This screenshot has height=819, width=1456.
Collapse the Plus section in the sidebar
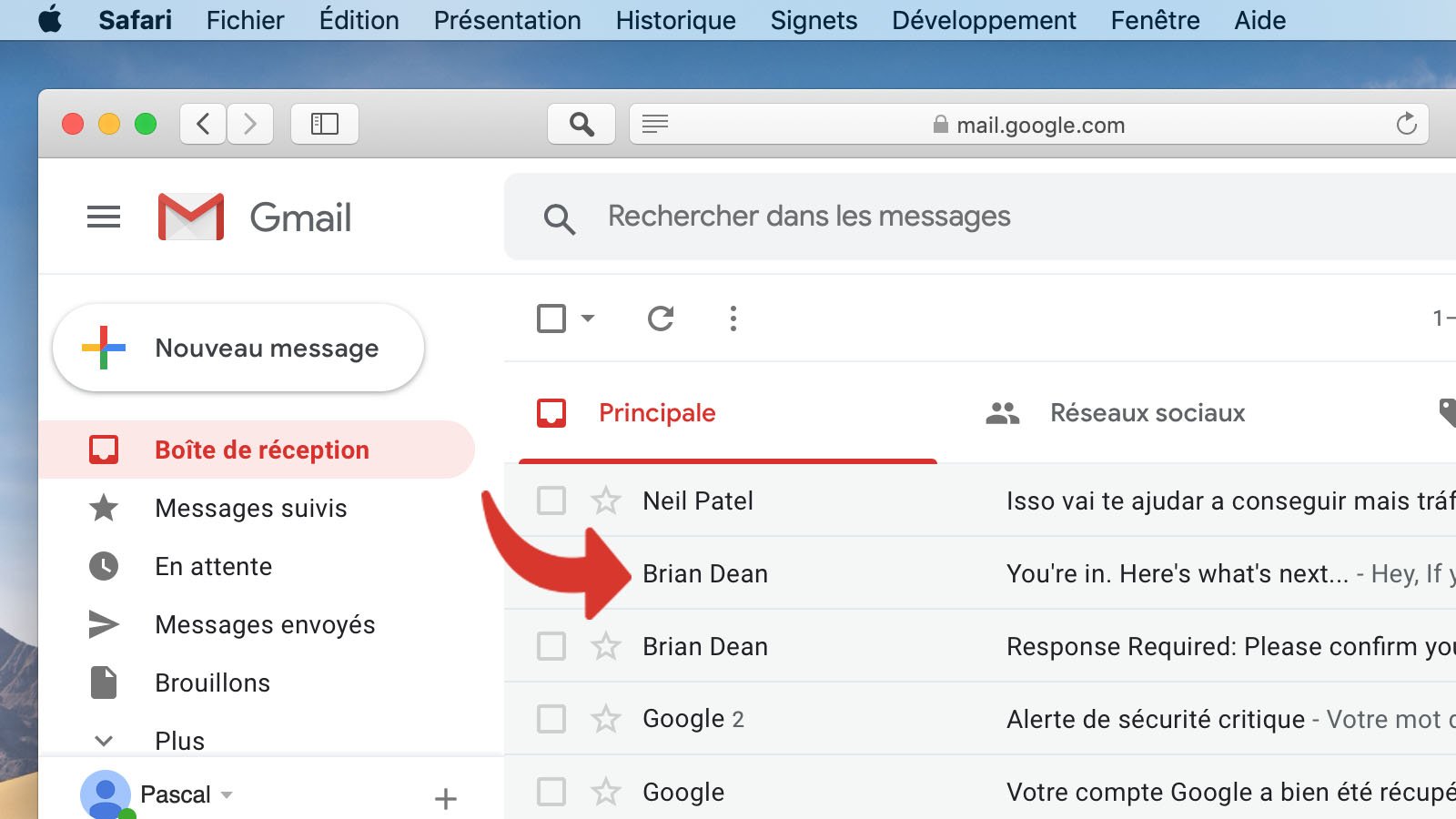104,741
